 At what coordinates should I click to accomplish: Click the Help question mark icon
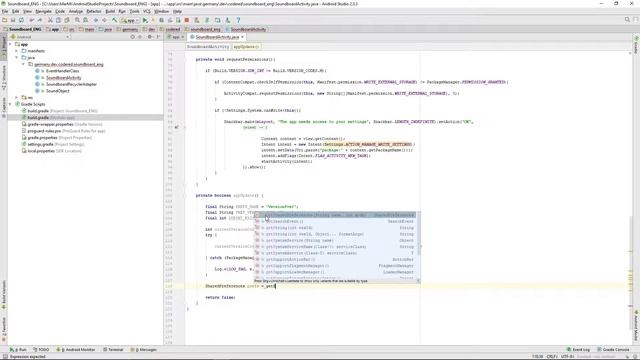click(x=238, y=20)
